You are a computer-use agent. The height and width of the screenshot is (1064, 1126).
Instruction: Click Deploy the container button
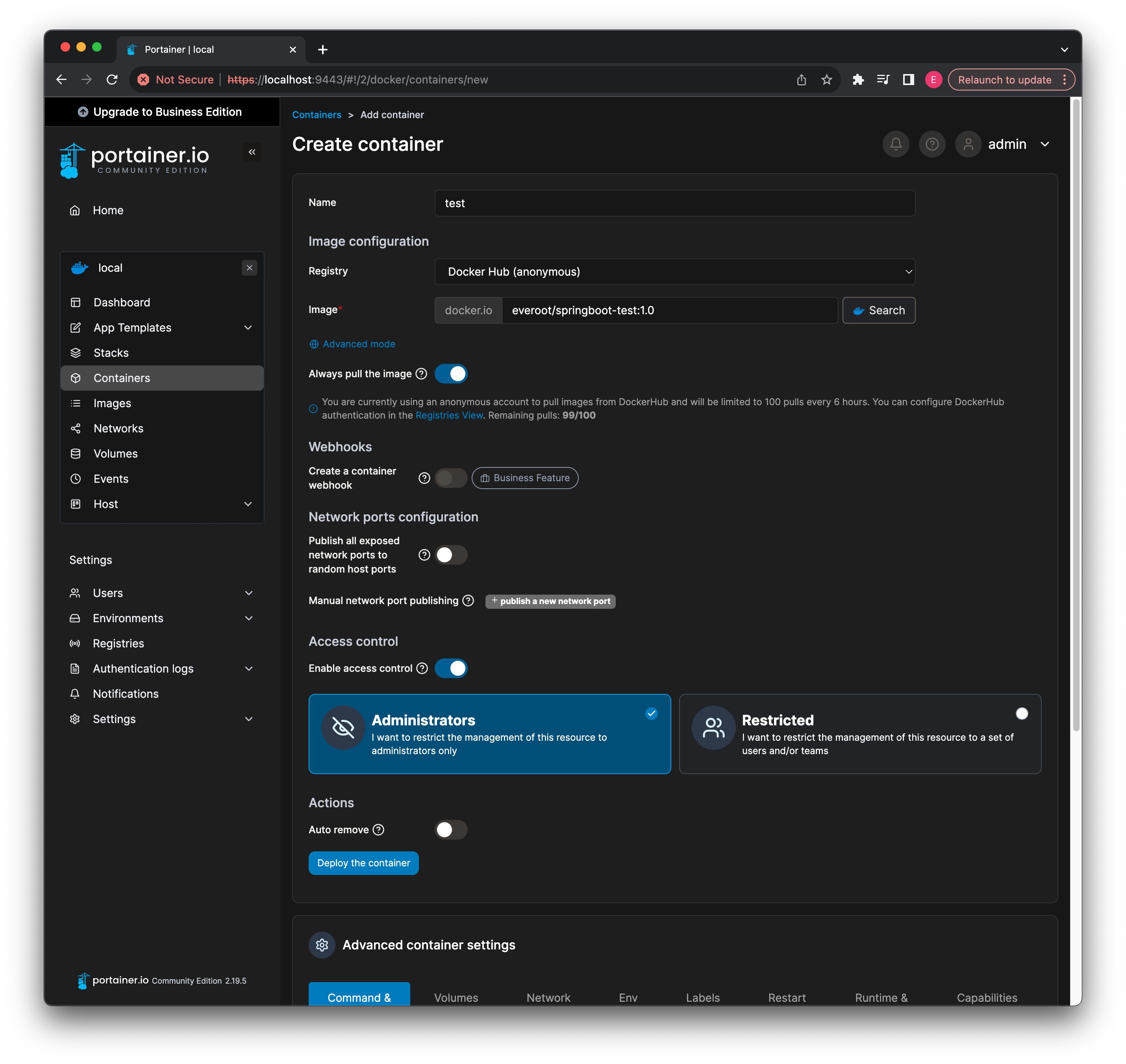(363, 863)
